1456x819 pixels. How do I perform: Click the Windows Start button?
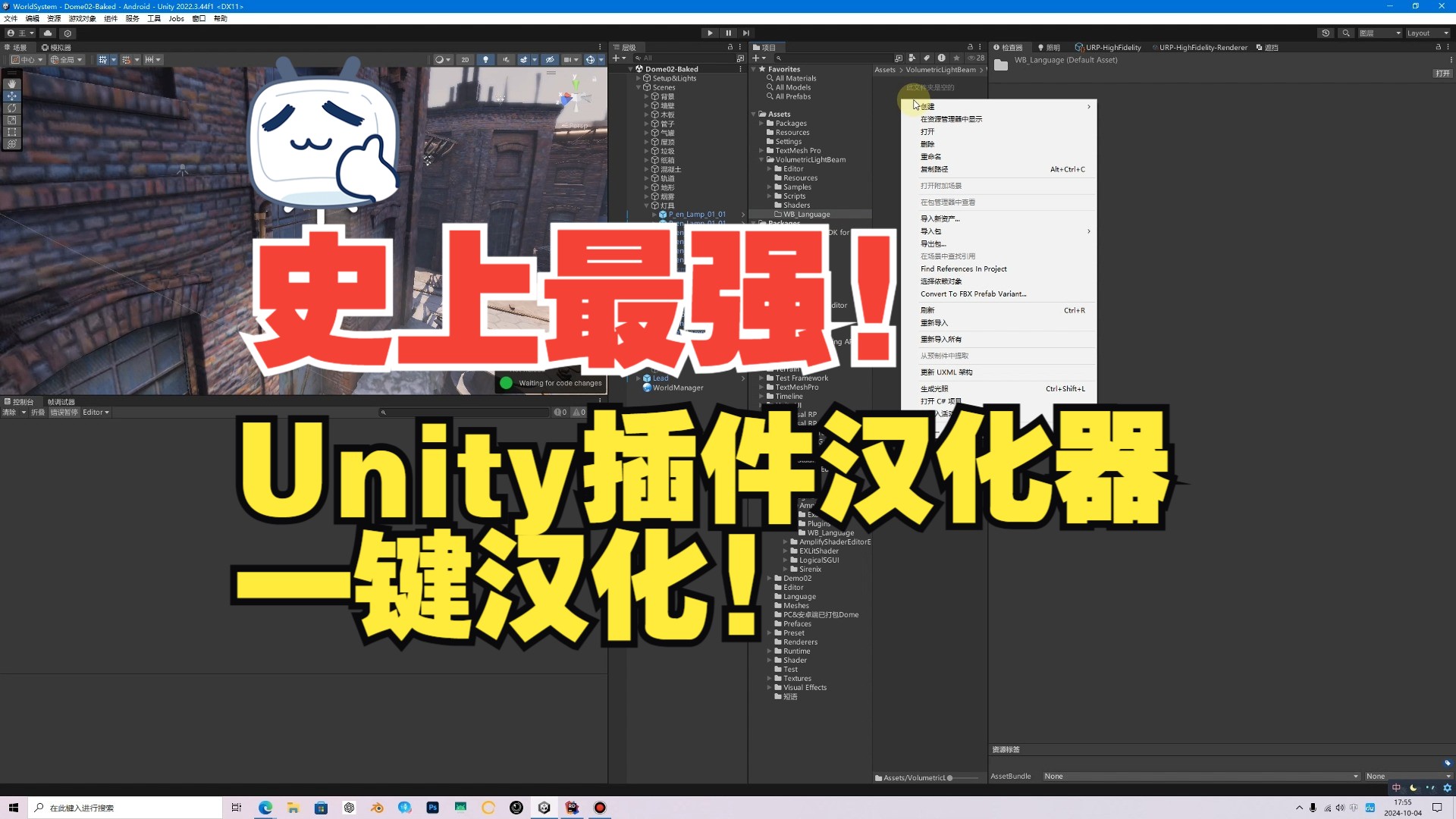tap(13, 808)
